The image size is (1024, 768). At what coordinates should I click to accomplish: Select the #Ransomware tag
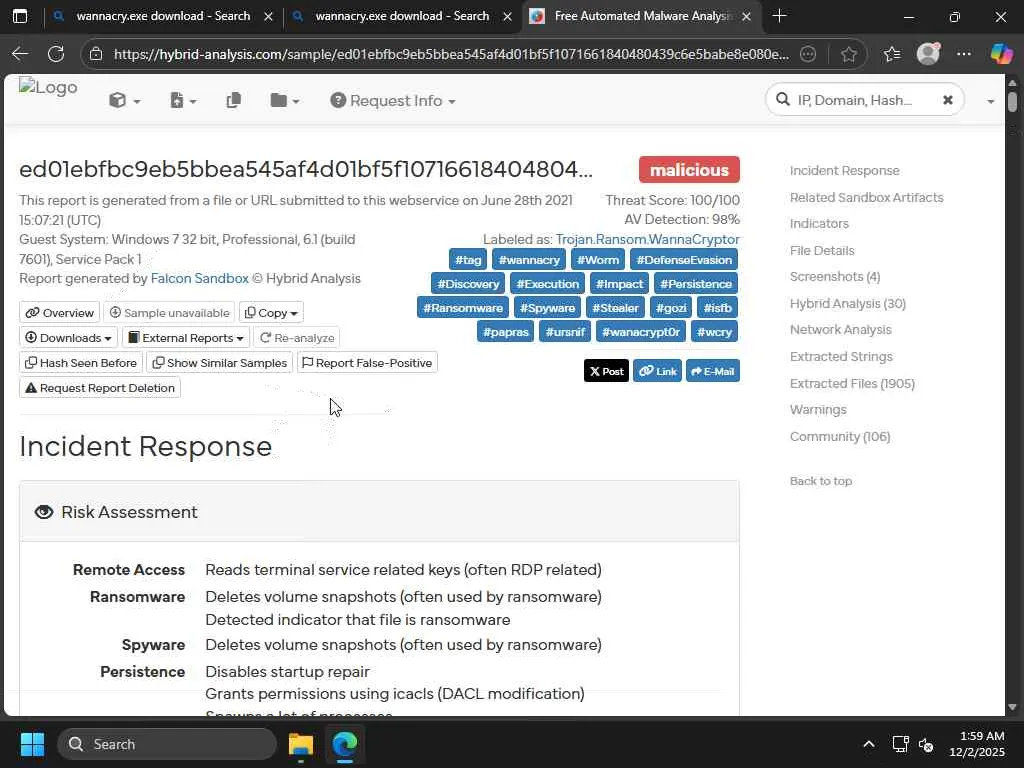(463, 308)
